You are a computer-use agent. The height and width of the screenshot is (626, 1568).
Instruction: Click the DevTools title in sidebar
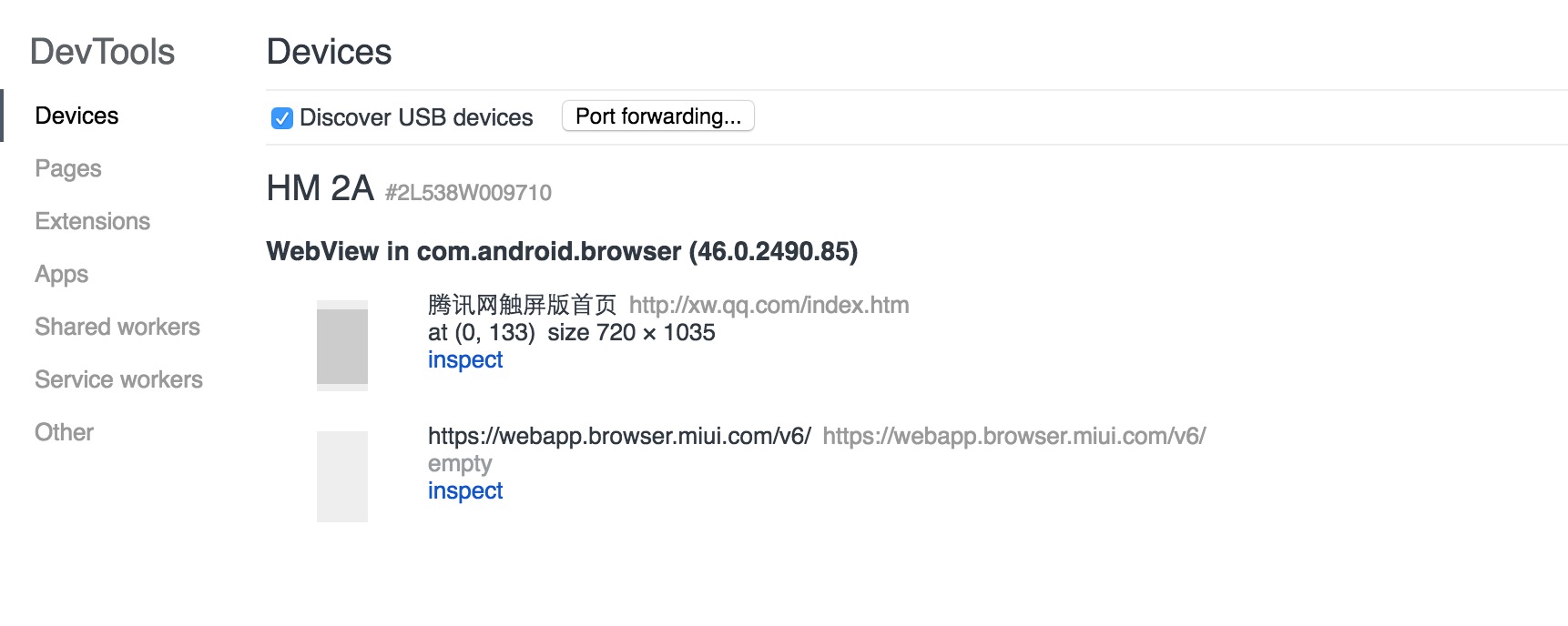click(x=102, y=52)
